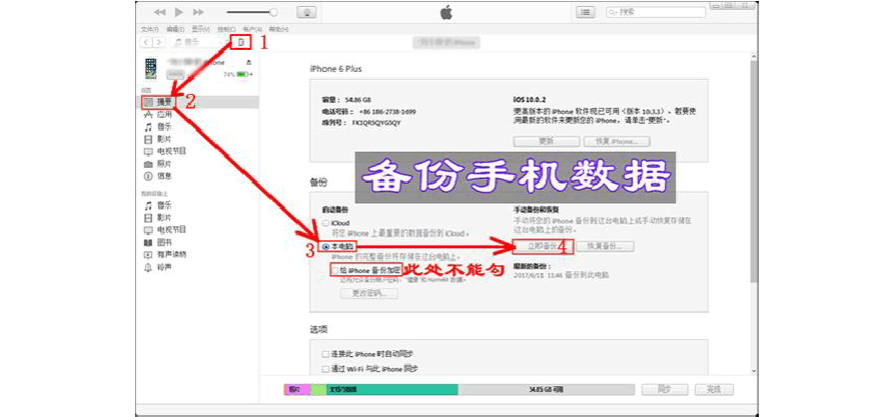This screenshot has height=417, width=893.
Task: Click the phone number +86 186-2738-1699
Action: (387, 112)
